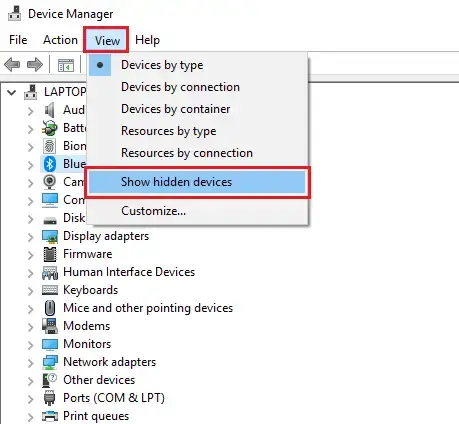The width and height of the screenshot is (459, 424).
Task: Open the Help menu
Action: 147,40
